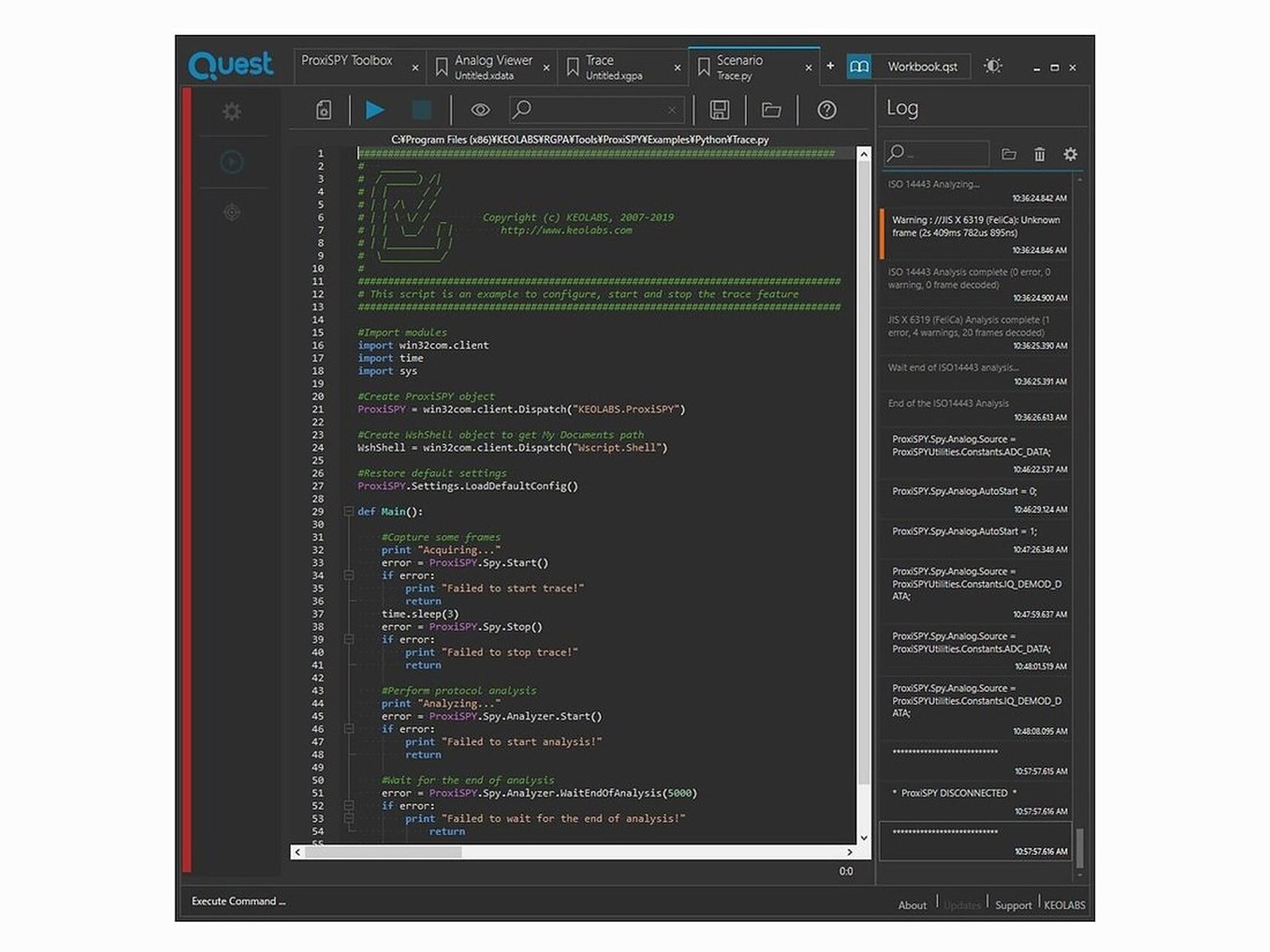
Task: Click into the script search field
Action: [595, 109]
